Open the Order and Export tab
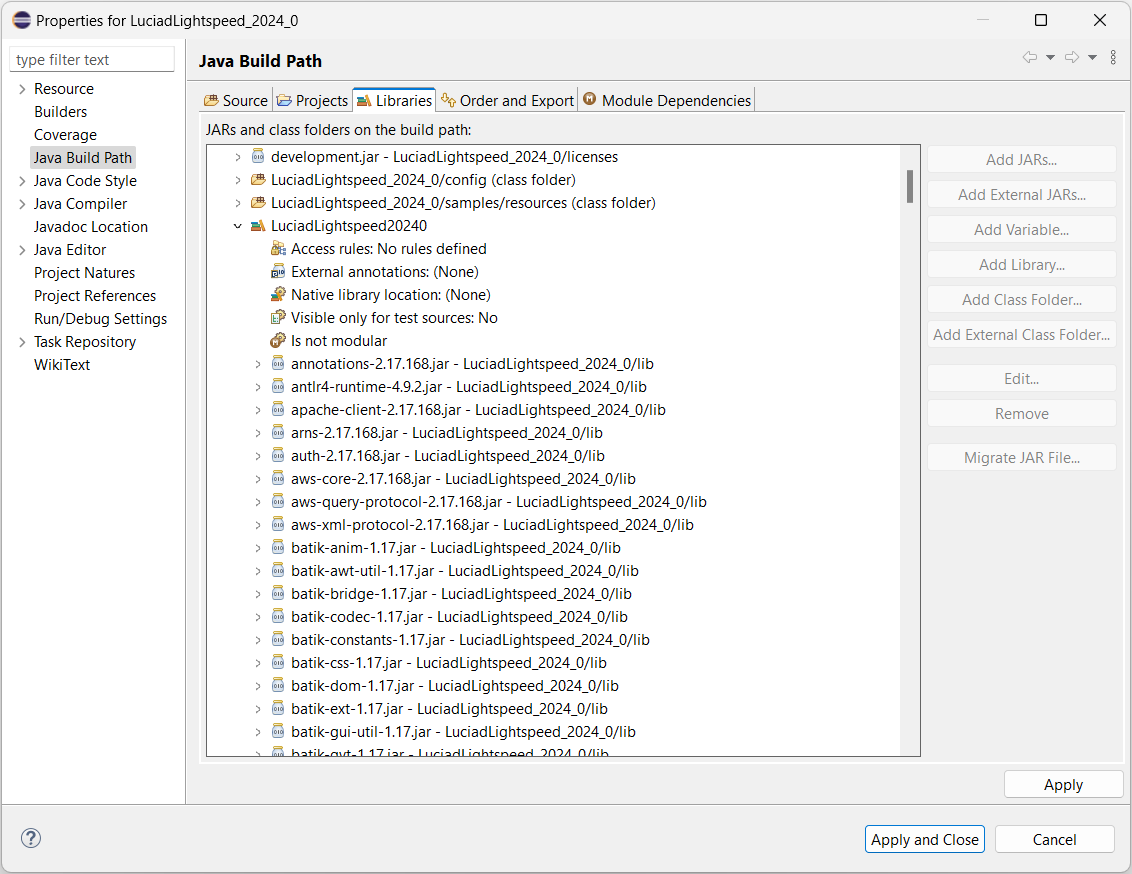The width and height of the screenshot is (1132, 874). pyautogui.click(x=508, y=100)
